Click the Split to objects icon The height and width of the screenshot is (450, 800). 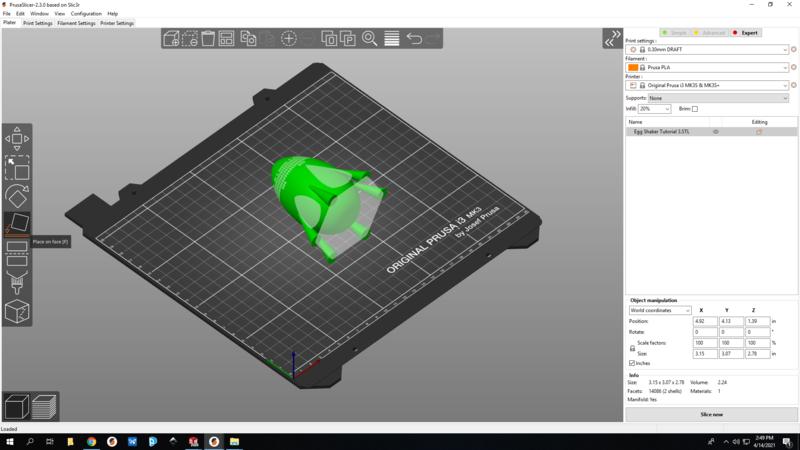329,38
